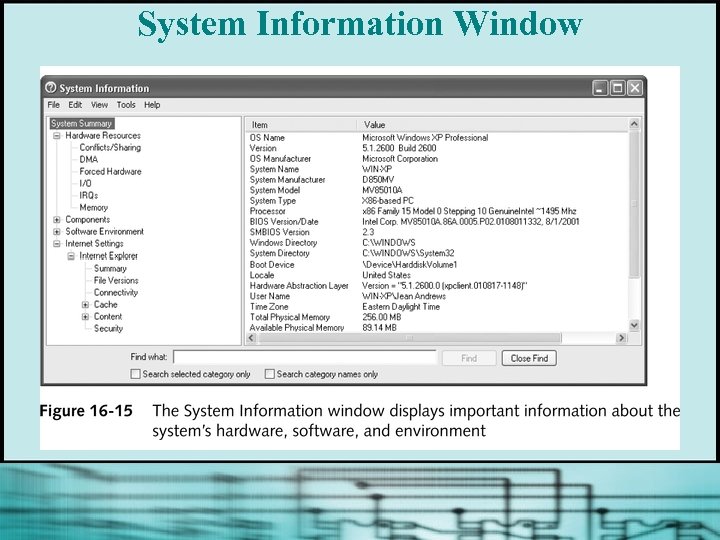Select Conflicts/Sharing tree item
The height and width of the screenshot is (540, 720).
point(110,147)
